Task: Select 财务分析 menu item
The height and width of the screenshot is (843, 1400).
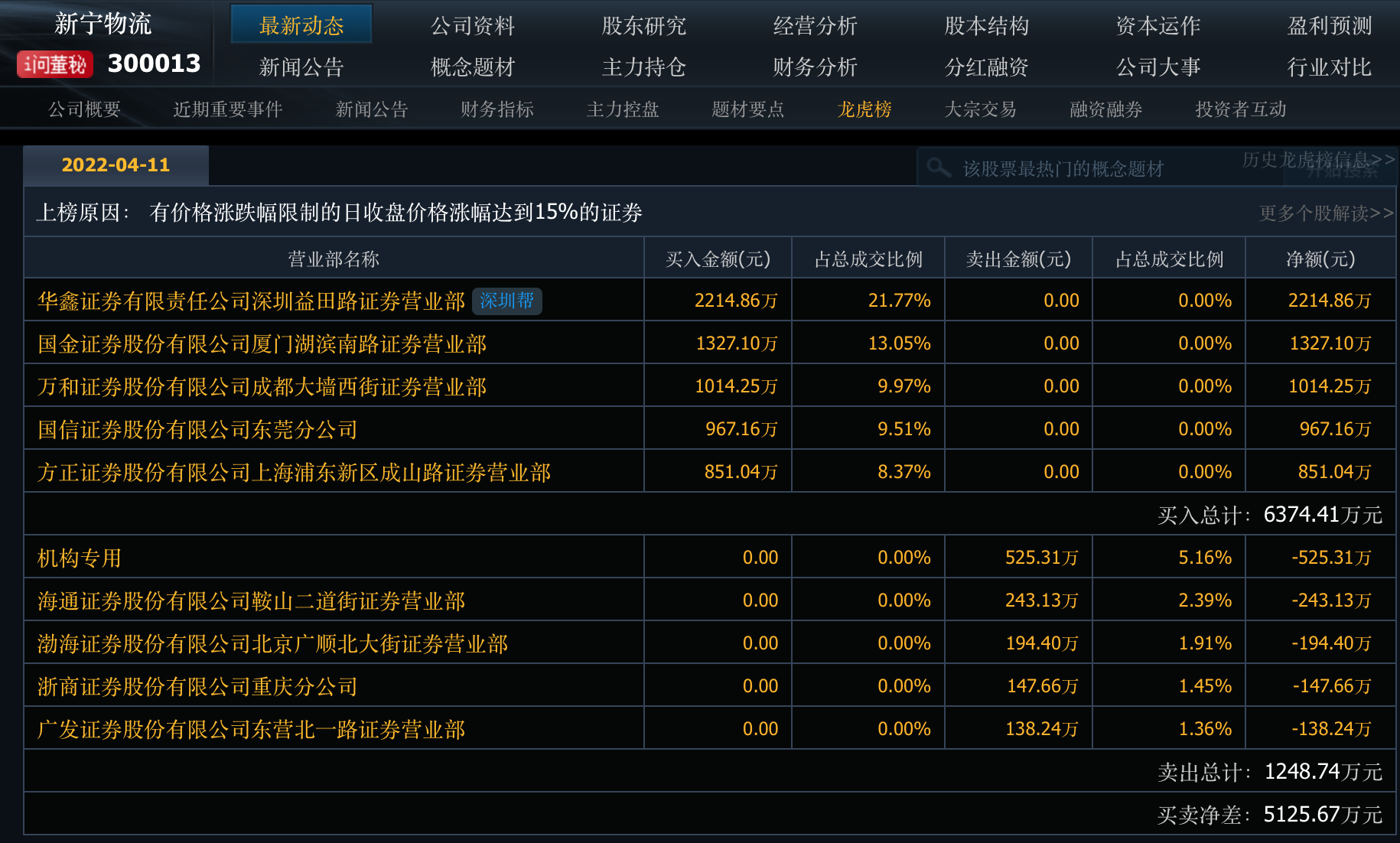Action: point(816,67)
